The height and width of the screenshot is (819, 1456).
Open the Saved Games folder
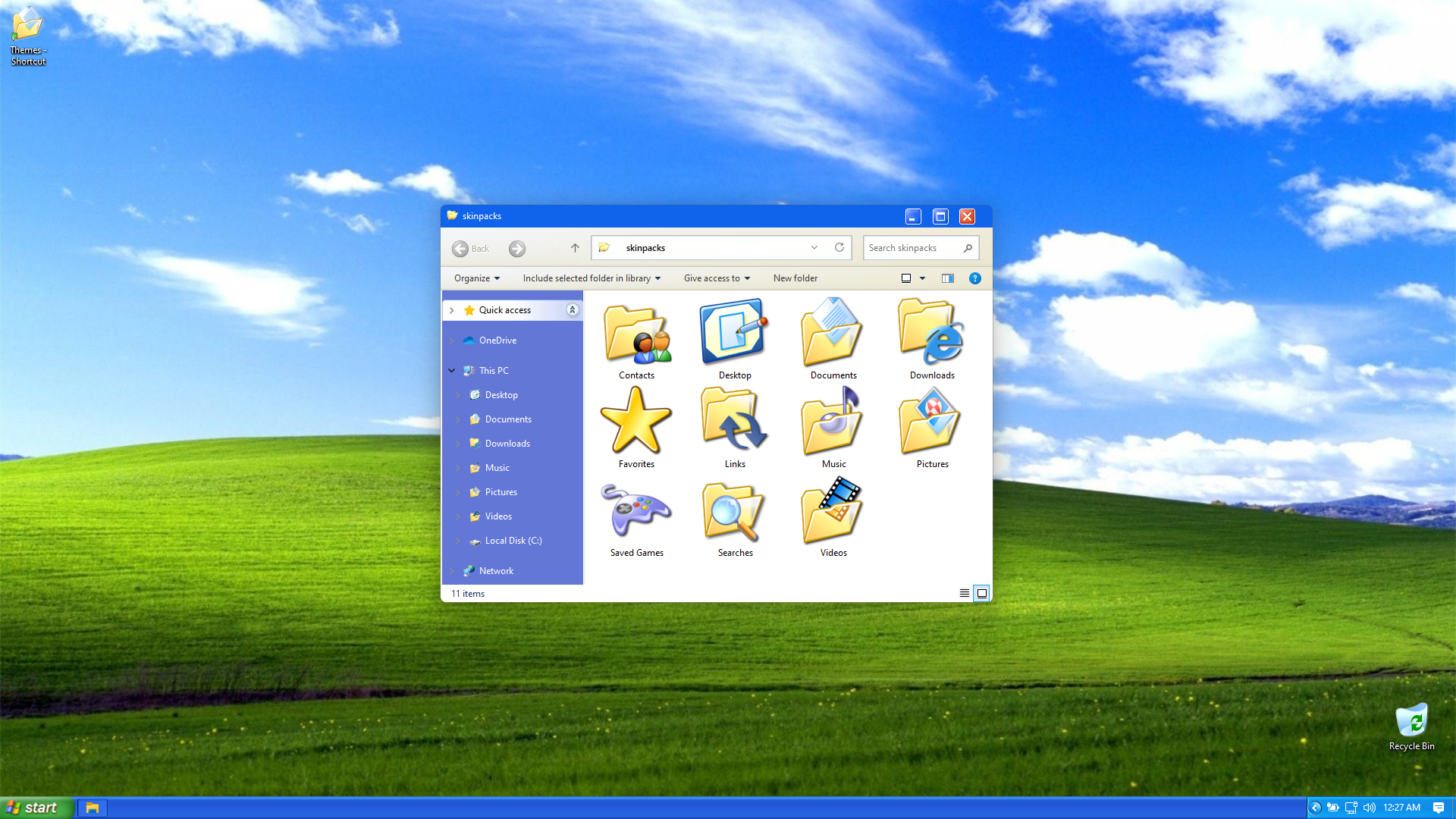(636, 512)
